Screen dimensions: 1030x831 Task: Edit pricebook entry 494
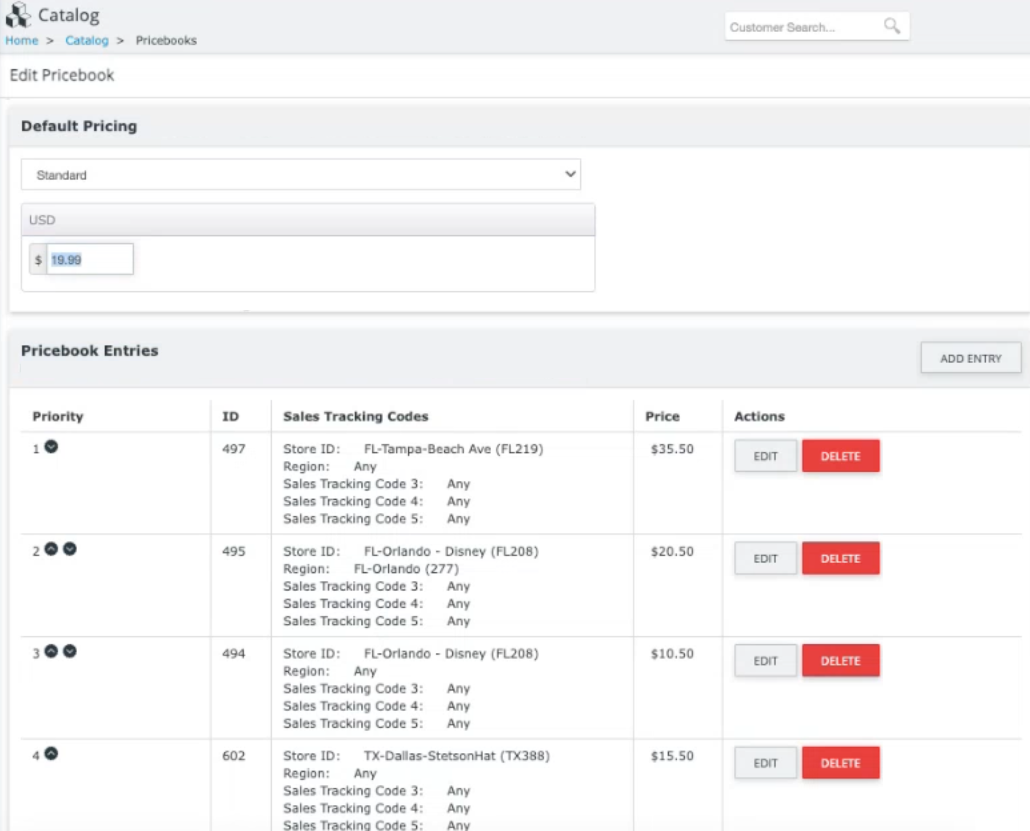765,661
